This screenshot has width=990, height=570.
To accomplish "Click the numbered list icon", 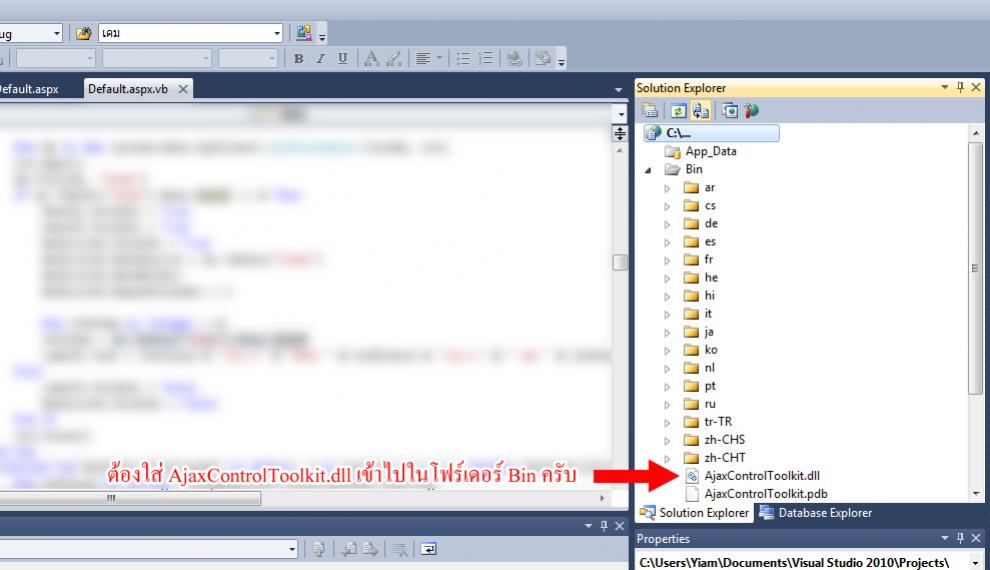I will [x=485, y=59].
